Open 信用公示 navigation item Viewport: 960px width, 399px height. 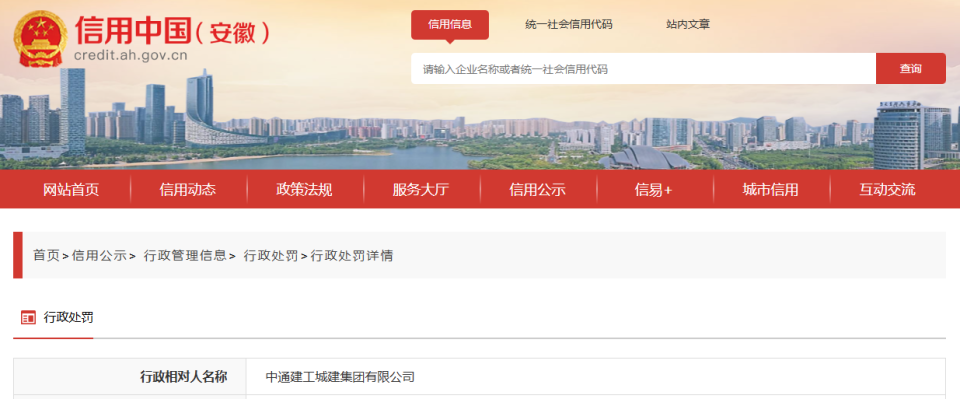pos(538,190)
